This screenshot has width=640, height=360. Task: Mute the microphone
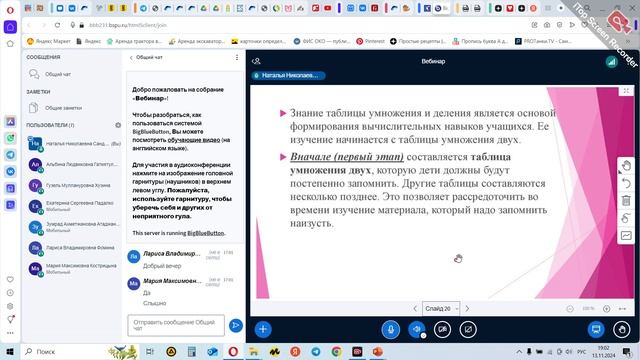[391, 329]
